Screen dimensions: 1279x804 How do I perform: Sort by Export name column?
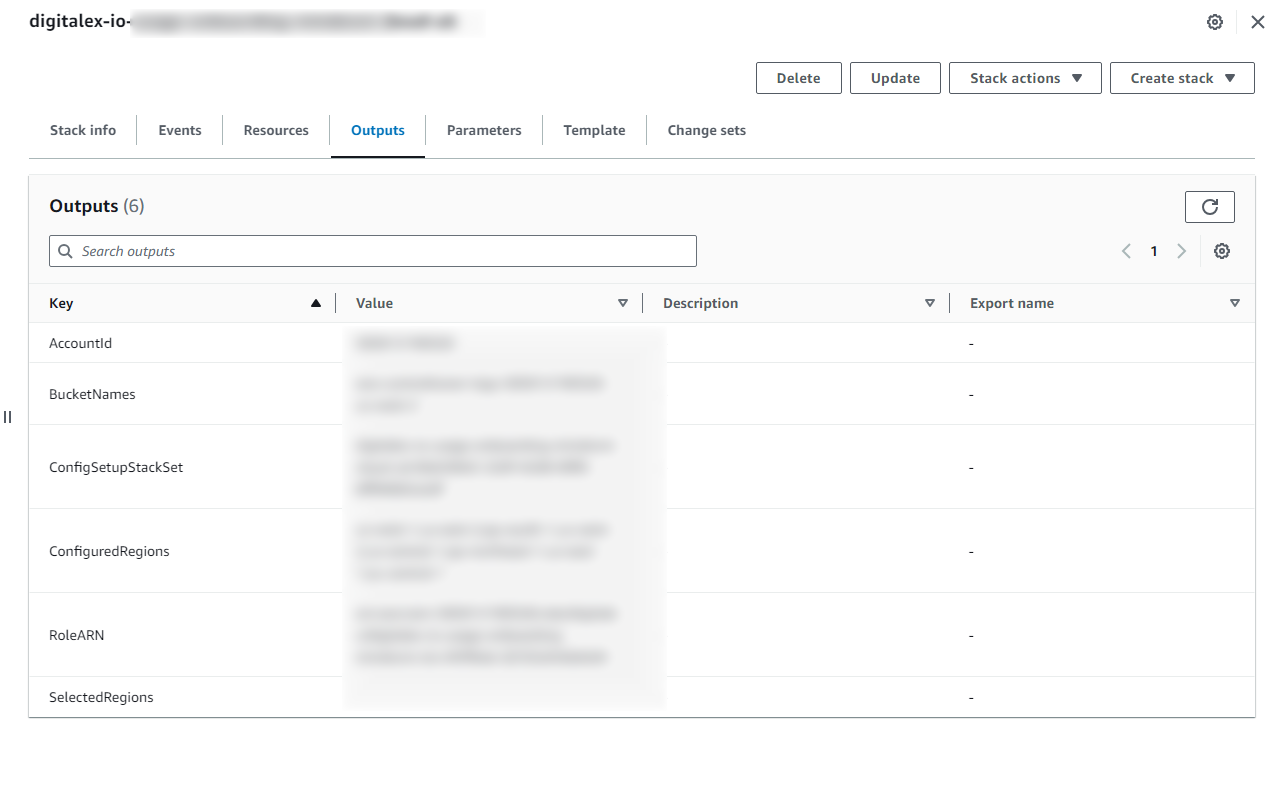coord(1234,303)
